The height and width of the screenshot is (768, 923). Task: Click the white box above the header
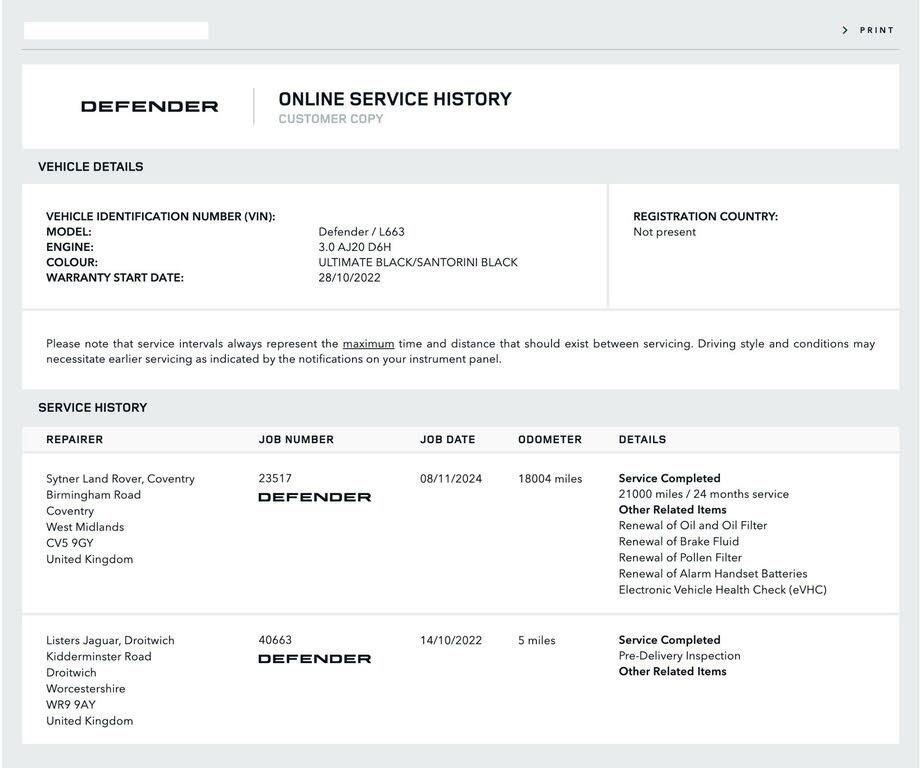tap(116, 31)
